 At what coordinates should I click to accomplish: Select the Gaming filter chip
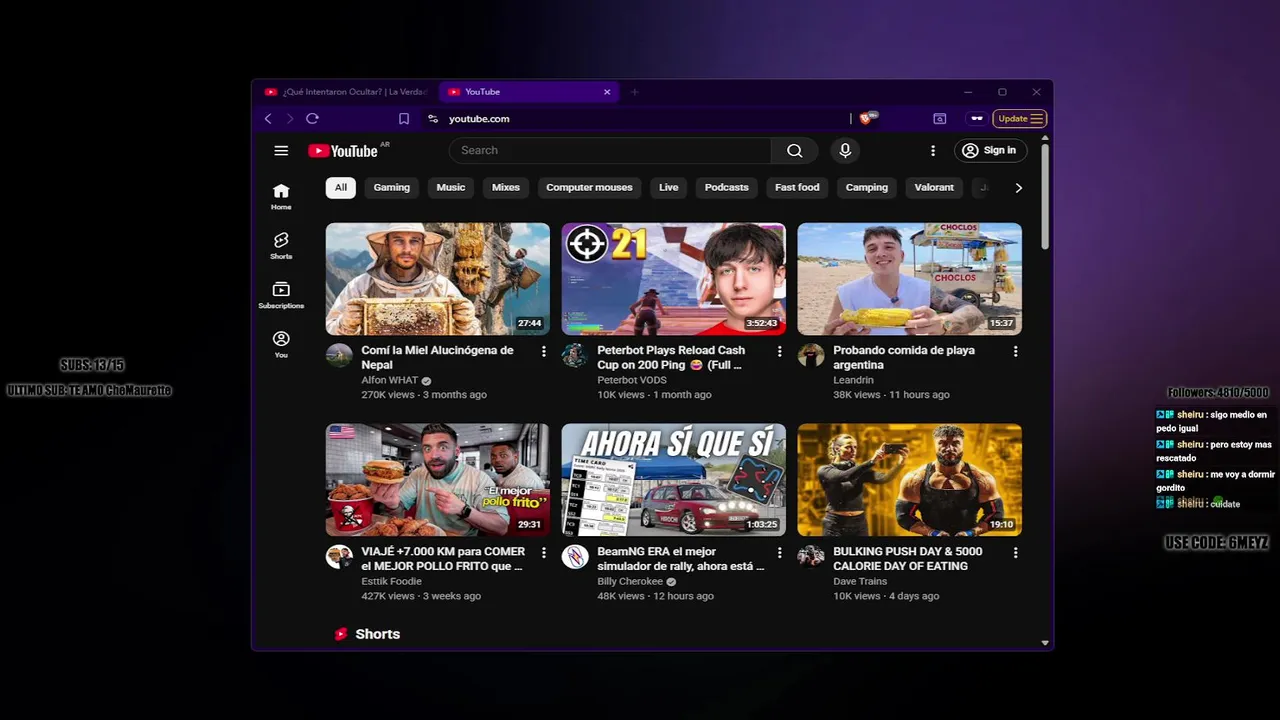(392, 187)
